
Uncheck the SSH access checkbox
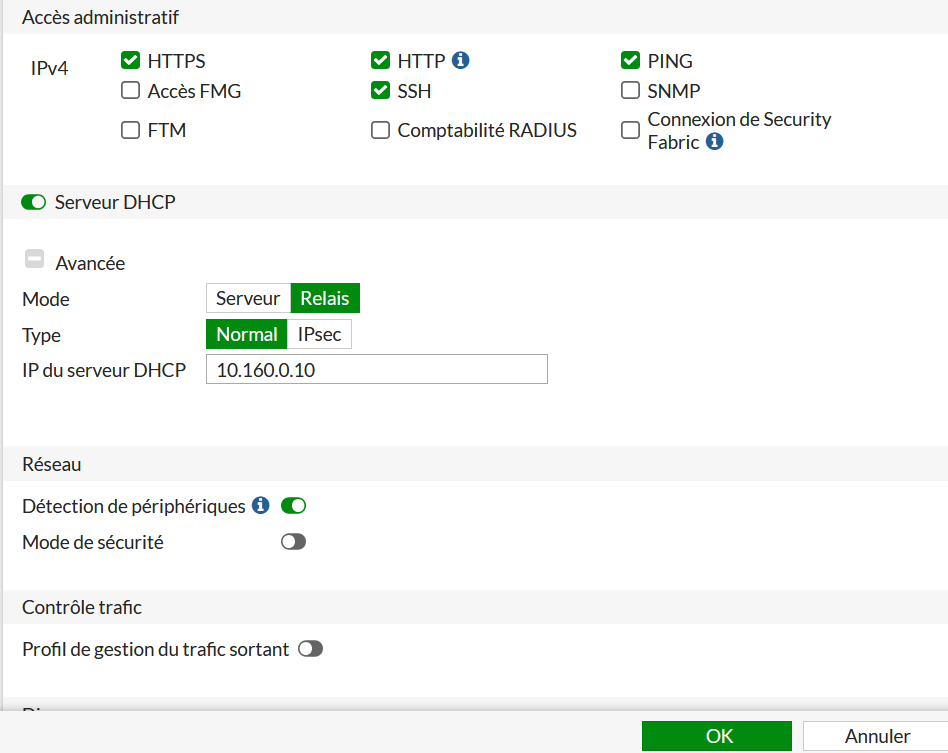coord(380,91)
